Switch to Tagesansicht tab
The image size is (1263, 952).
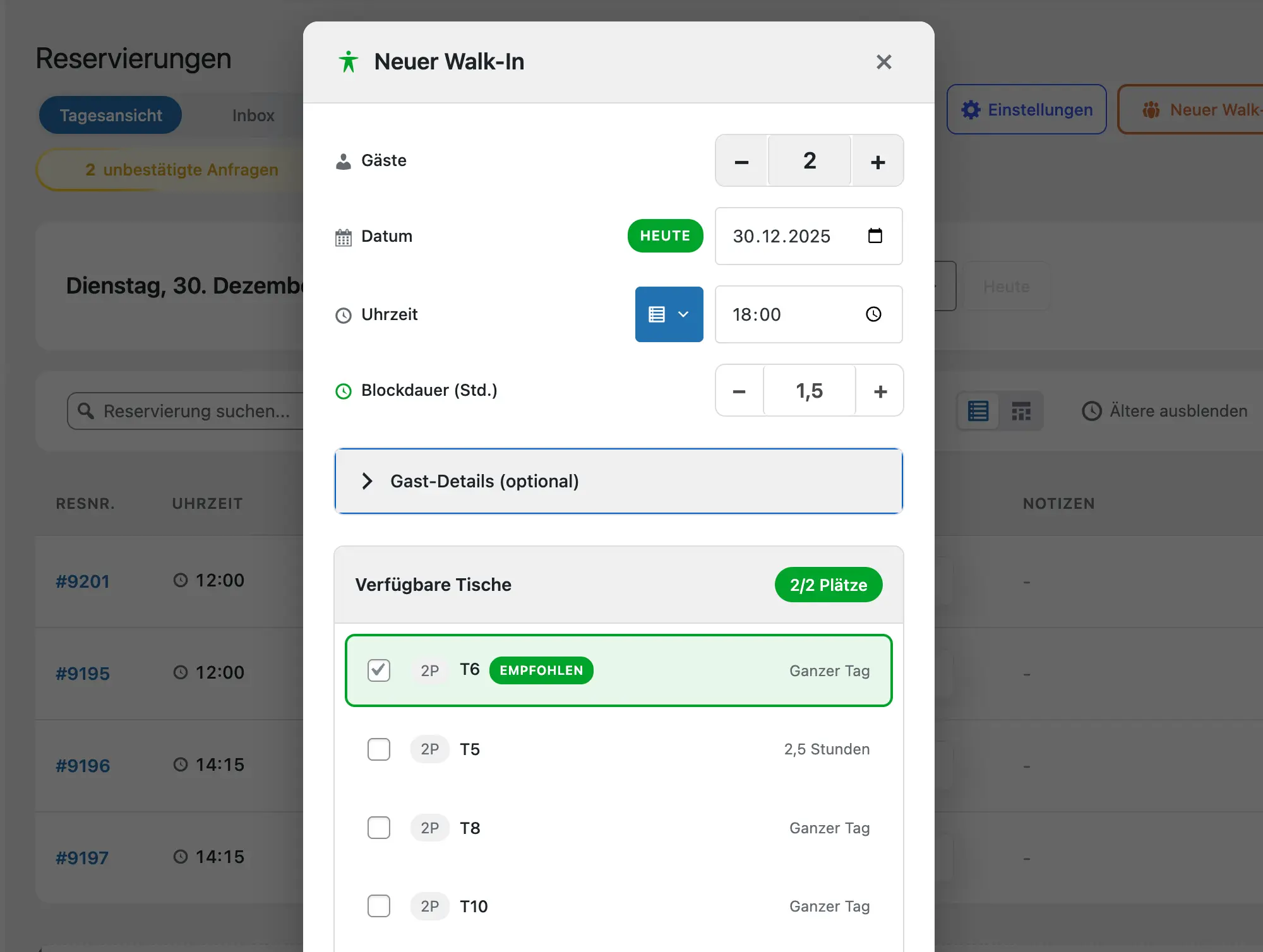(111, 115)
